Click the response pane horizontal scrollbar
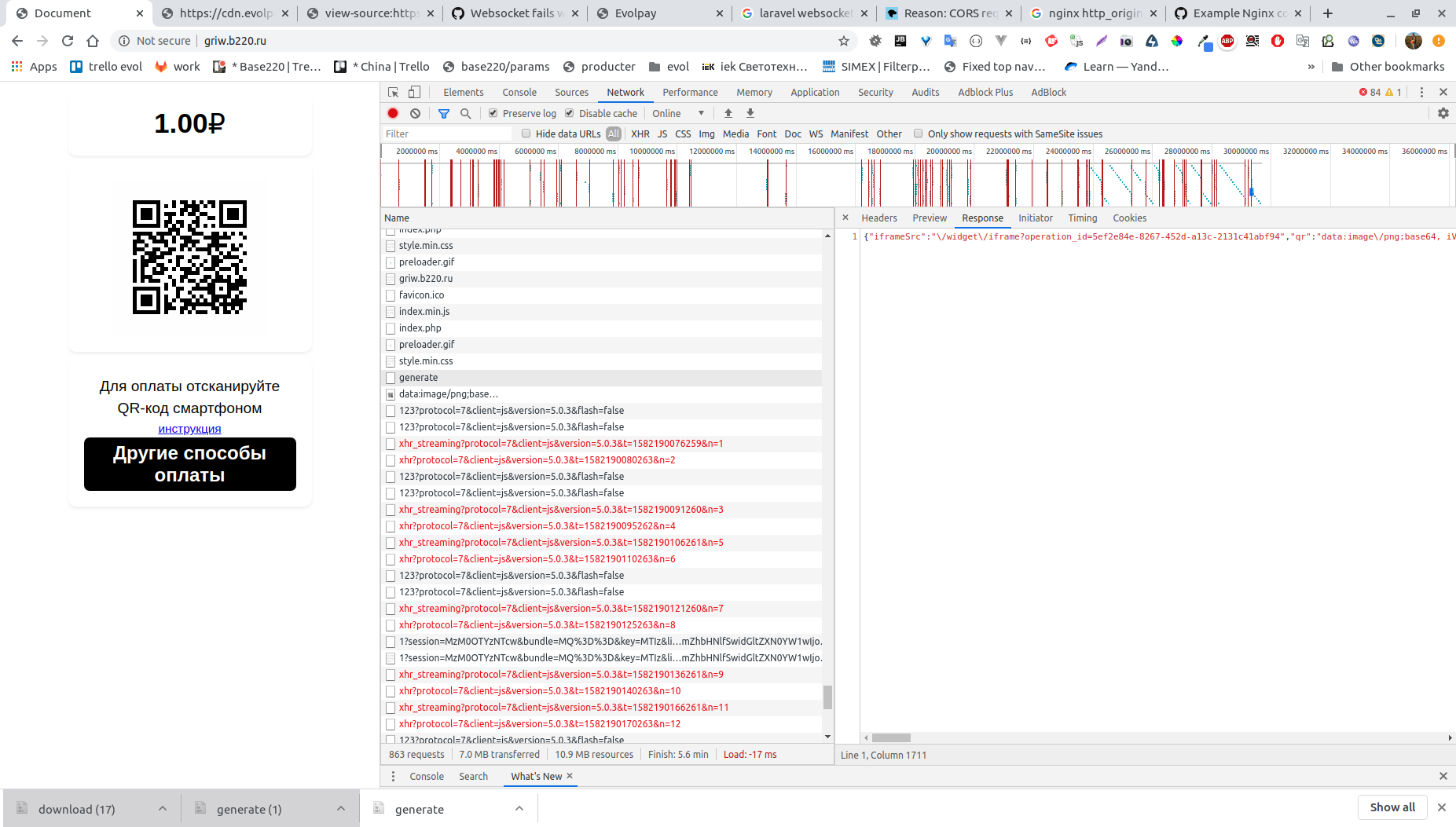The height and width of the screenshot is (827, 1456). [891, 737]
